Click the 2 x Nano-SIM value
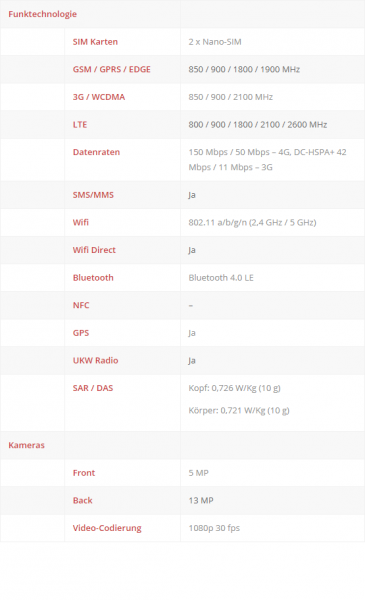This screenshot has width=365, height=600. point(215,42)
